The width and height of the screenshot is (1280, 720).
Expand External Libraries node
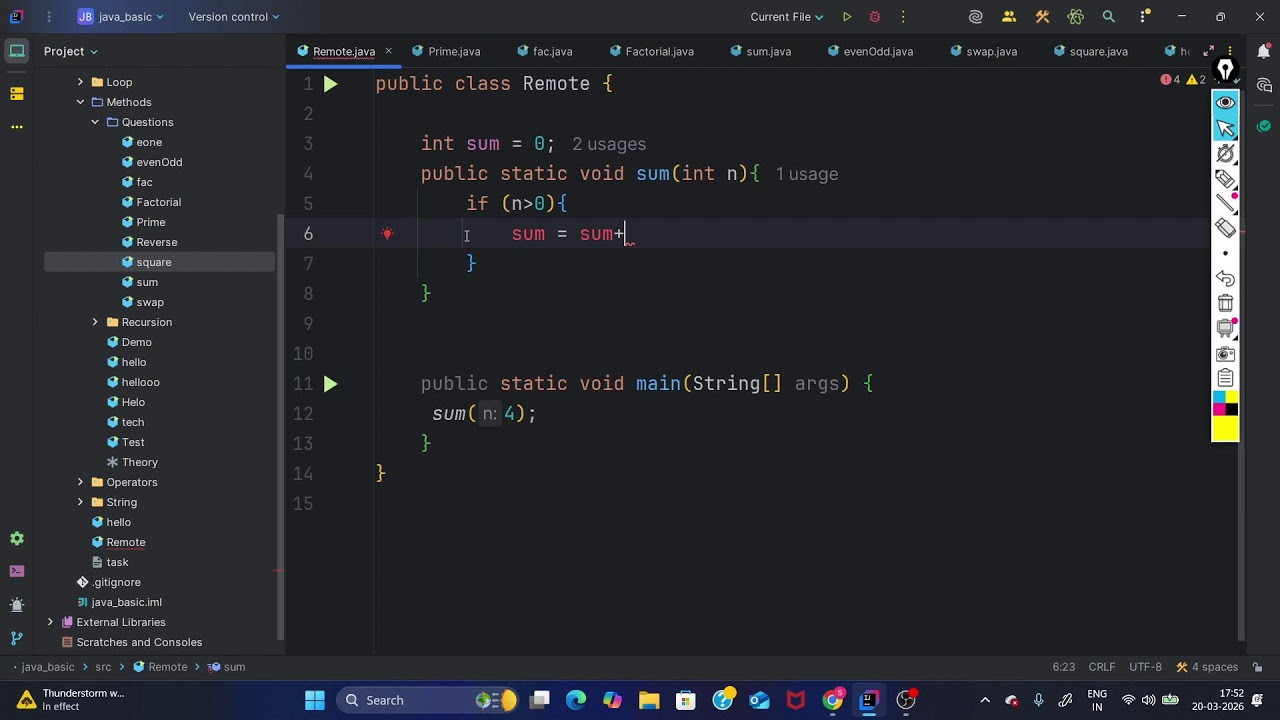tap(51, 622)
